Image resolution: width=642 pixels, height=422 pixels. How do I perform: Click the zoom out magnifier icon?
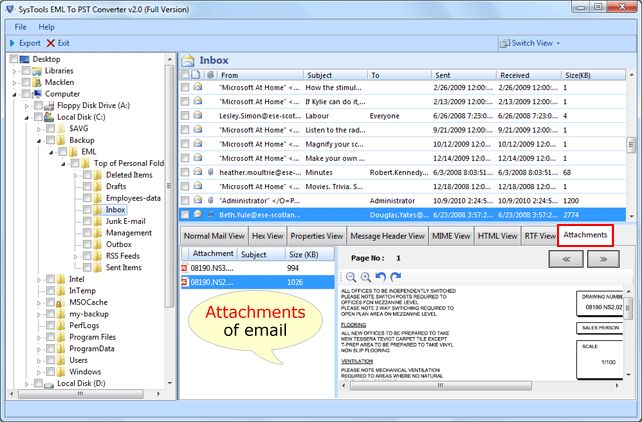click(x=351, y=277)
